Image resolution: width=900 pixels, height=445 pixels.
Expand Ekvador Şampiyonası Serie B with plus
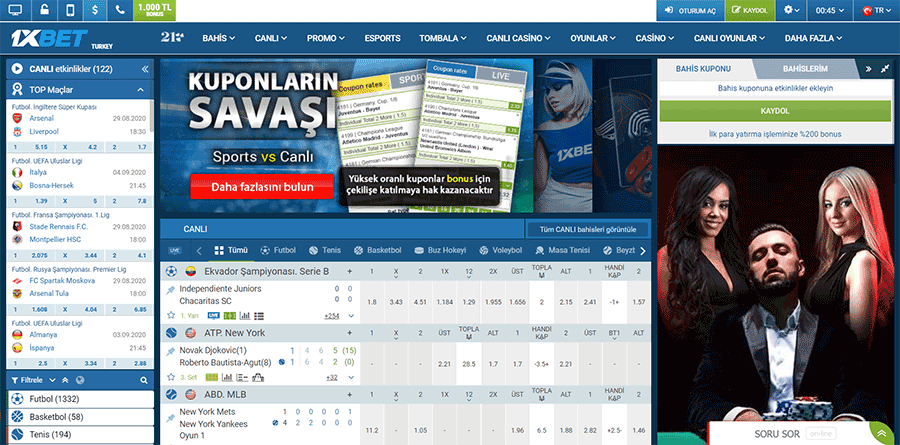[x=350, y=271]
